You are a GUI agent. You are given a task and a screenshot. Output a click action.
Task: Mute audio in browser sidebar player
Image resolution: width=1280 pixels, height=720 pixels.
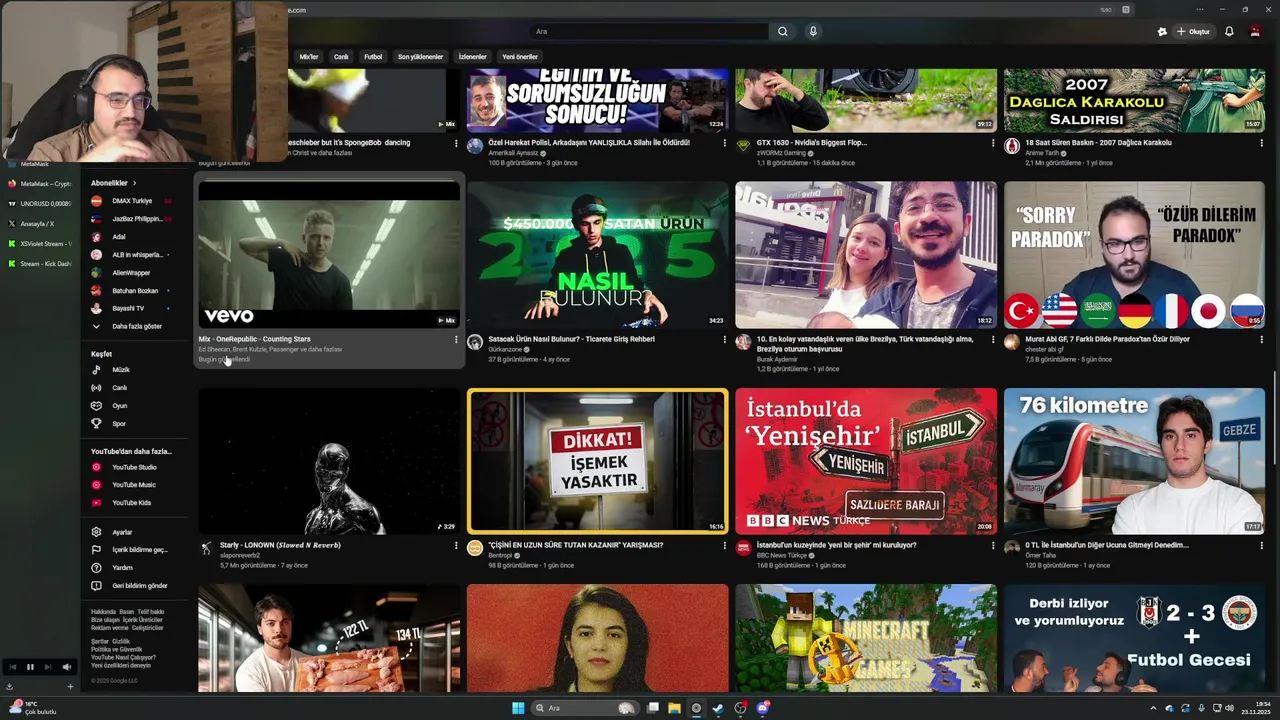66,667
